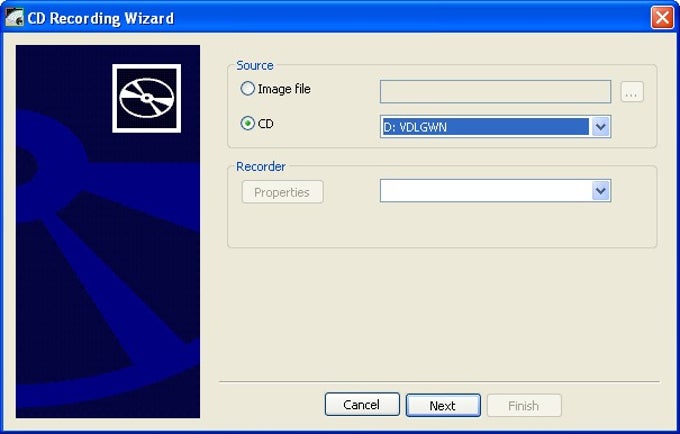Image resolution: width=680 pixels, height=434 pixels.
Task: Close the CD Recording Wizard window
Action: click(x=662, y=18)
